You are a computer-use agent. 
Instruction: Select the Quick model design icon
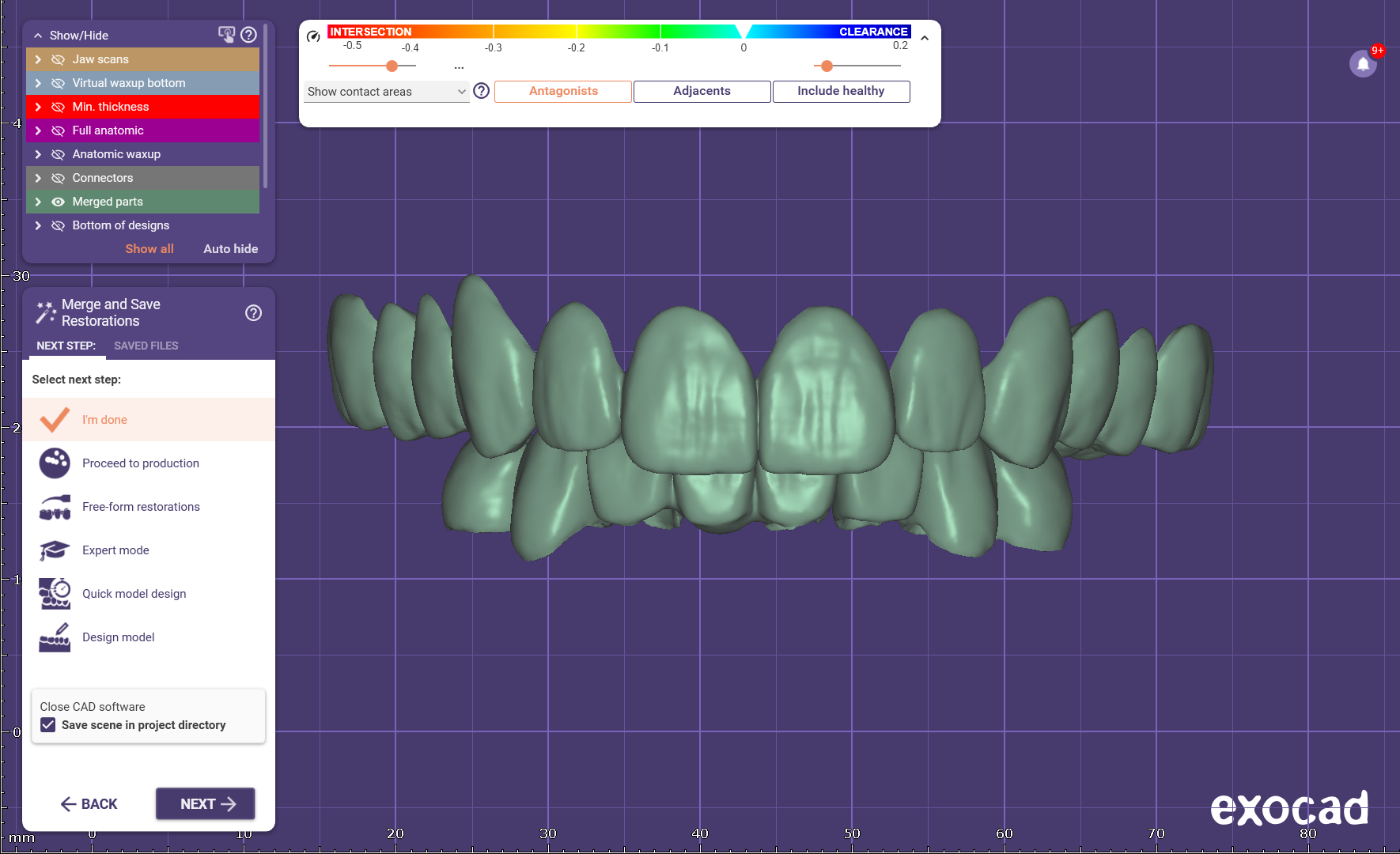click(x=55, y=594)
